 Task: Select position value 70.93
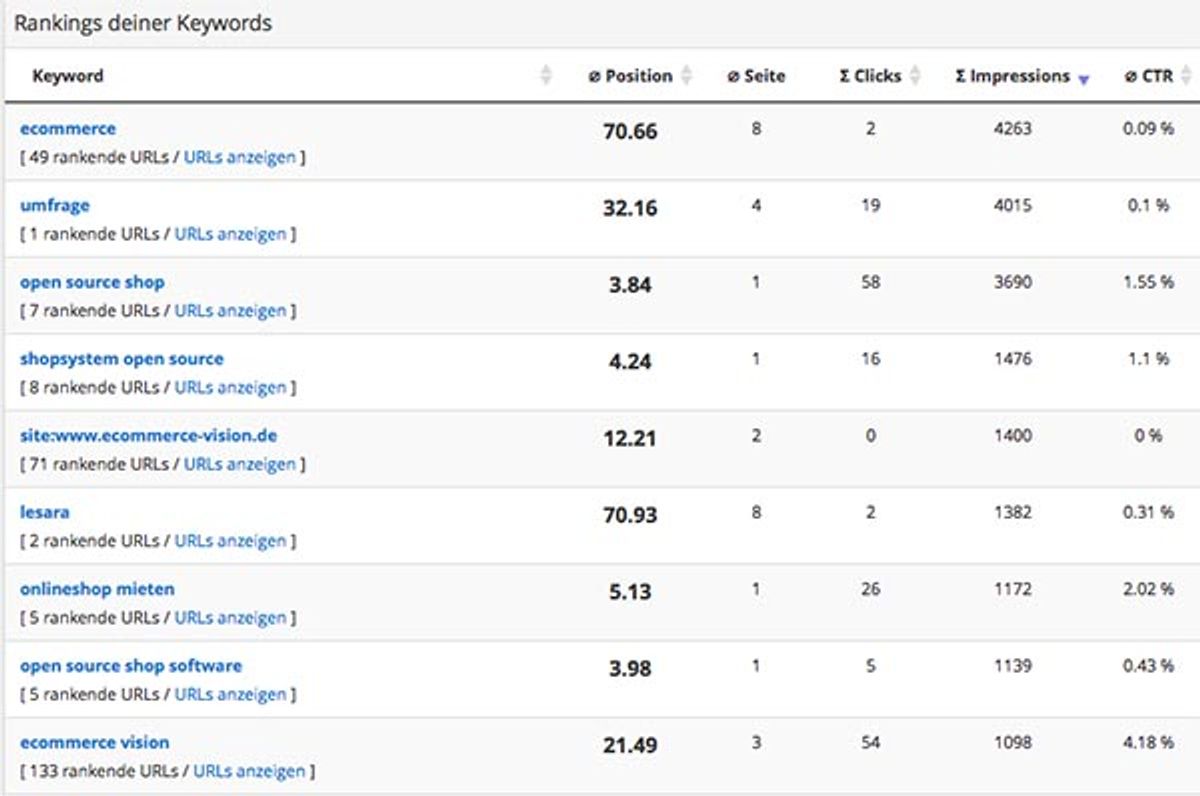coord(630,514)
